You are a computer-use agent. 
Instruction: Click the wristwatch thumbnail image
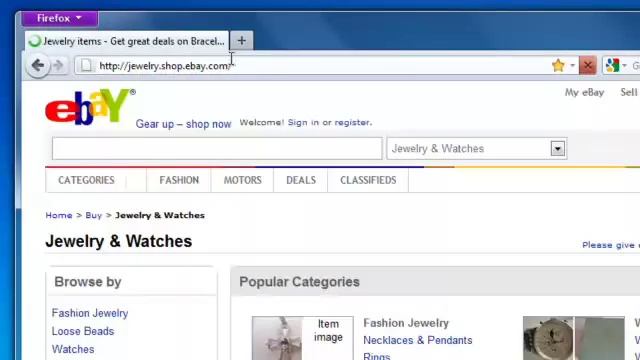click(548, 338)
